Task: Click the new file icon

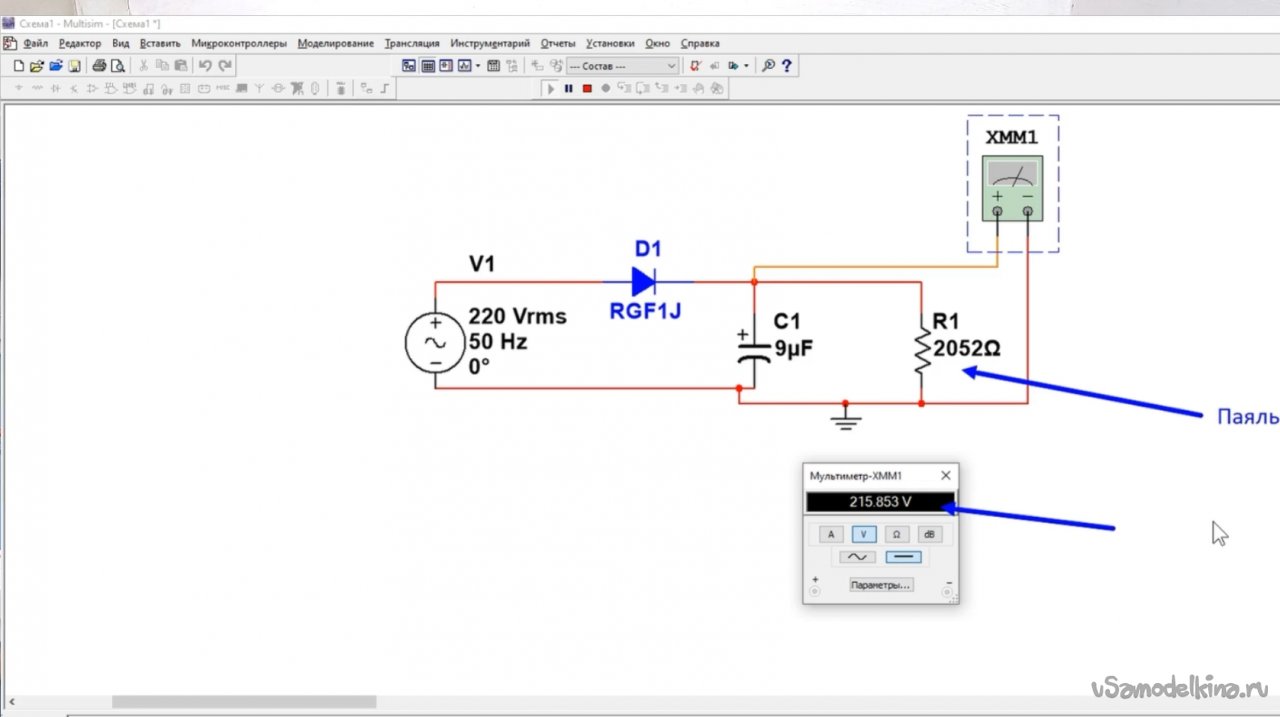Action: coord(18,66)
